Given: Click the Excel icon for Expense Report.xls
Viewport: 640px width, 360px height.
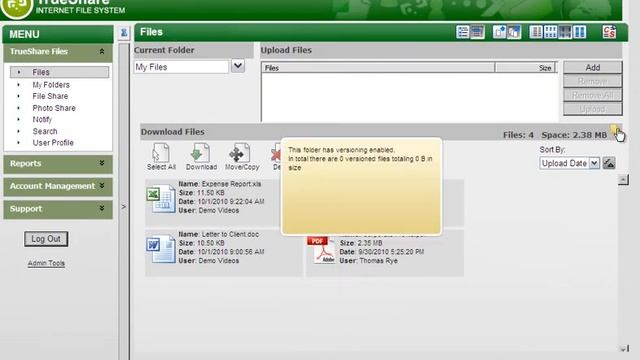Looking at the screenshot, I should 161,200.
